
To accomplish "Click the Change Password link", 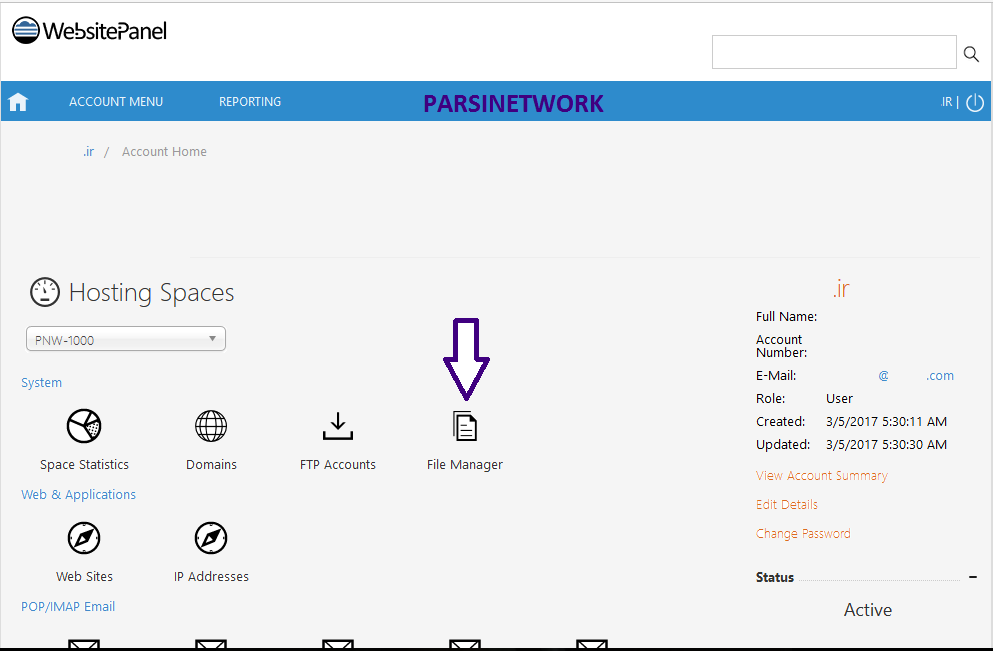I will pyautogui.click(x=803, y=534).
